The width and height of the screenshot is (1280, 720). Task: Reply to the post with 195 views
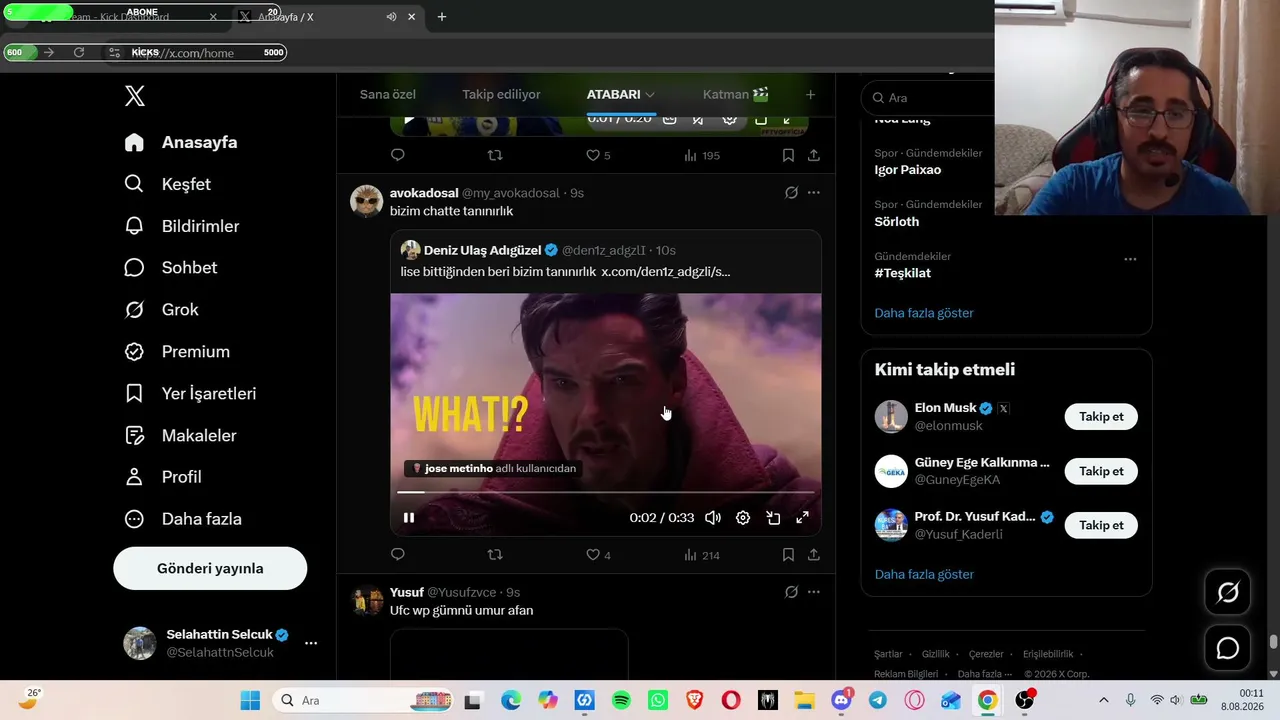[398, 155]
